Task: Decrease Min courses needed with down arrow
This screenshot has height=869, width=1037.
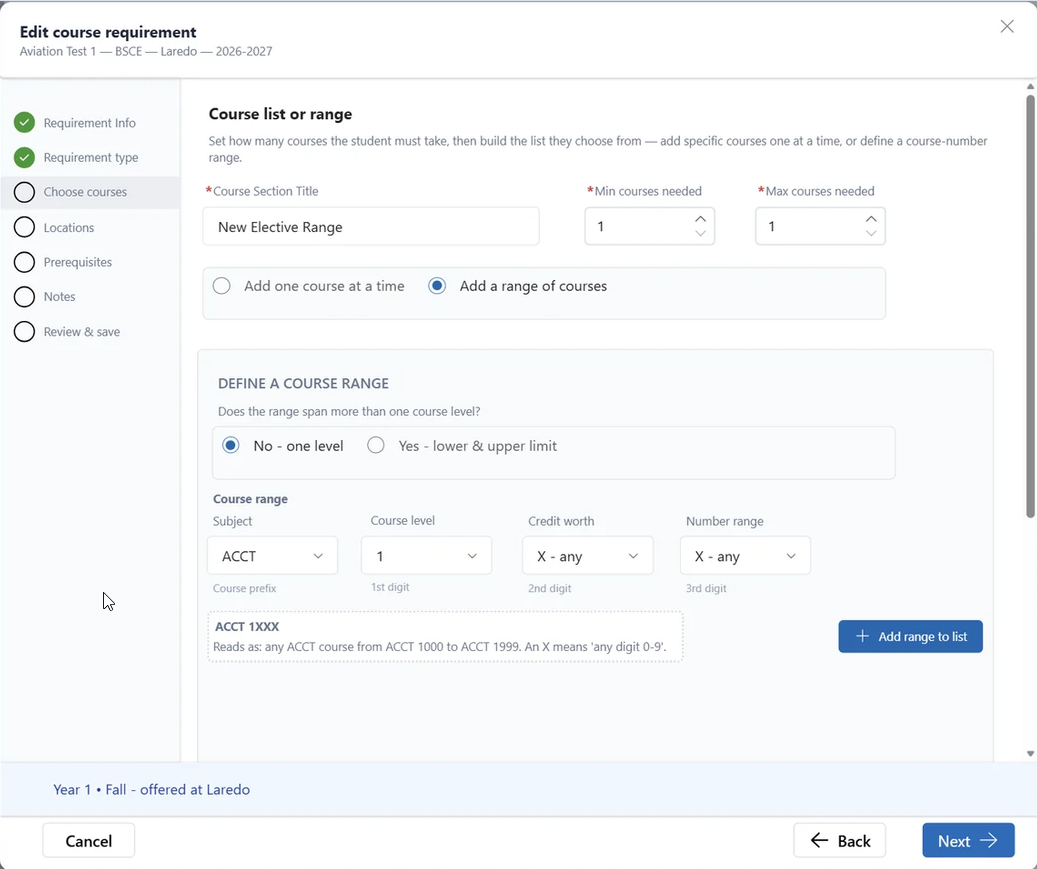Action: coord(700,233)
